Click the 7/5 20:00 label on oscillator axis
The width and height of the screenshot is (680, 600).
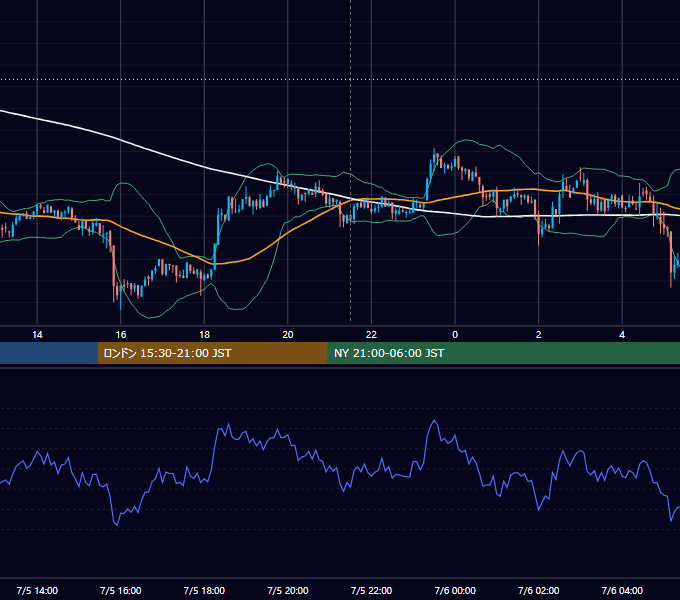(288, 591)
